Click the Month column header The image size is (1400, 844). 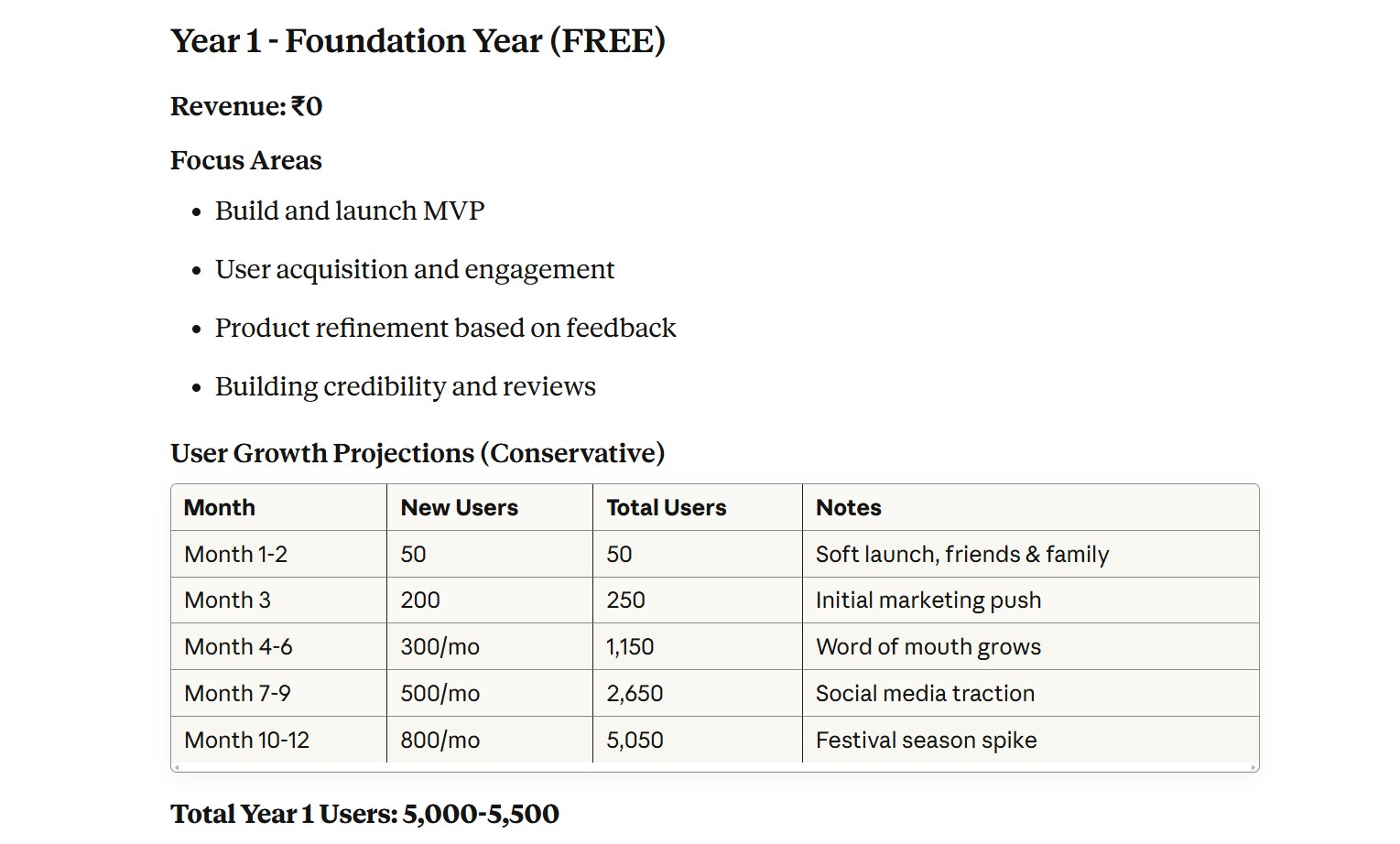point(220,508)
